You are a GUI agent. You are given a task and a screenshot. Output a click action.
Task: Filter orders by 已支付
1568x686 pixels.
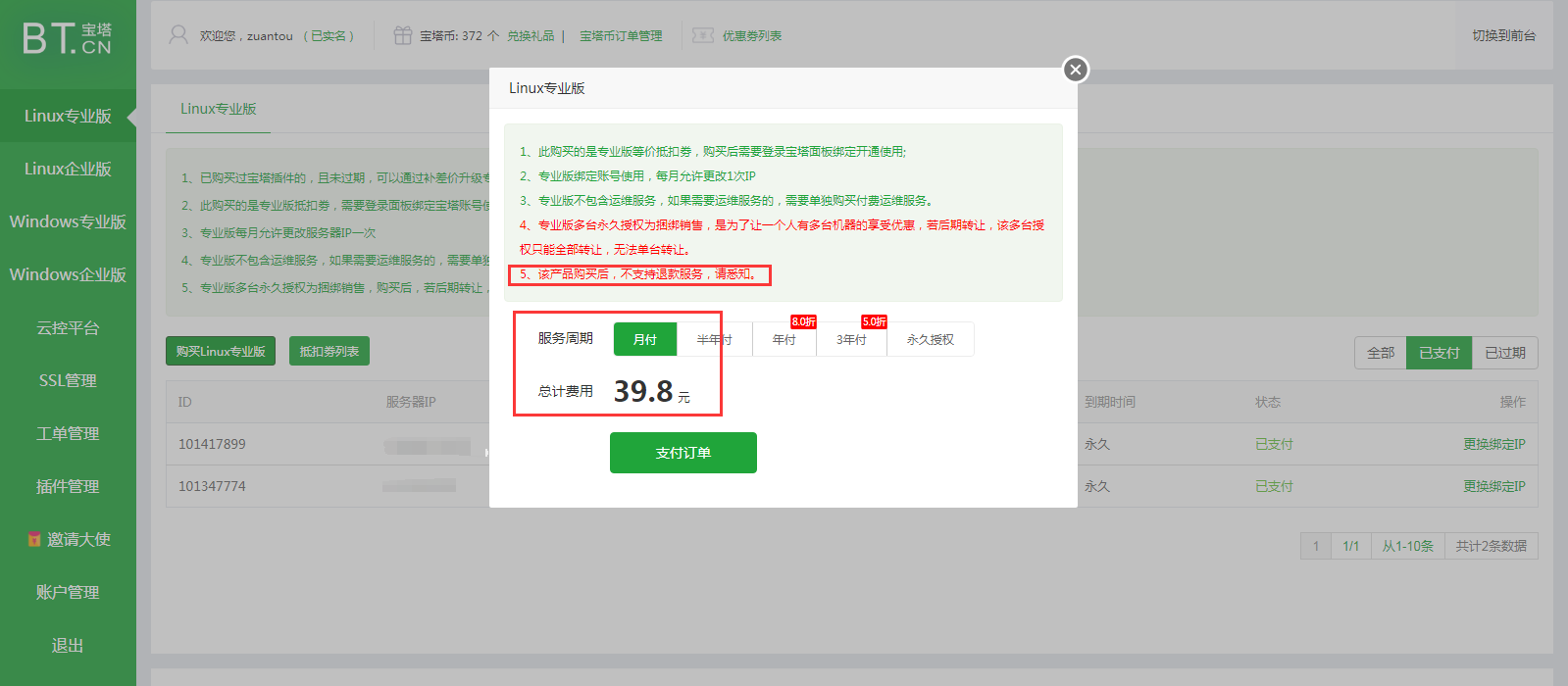(x=1440, y=353)
